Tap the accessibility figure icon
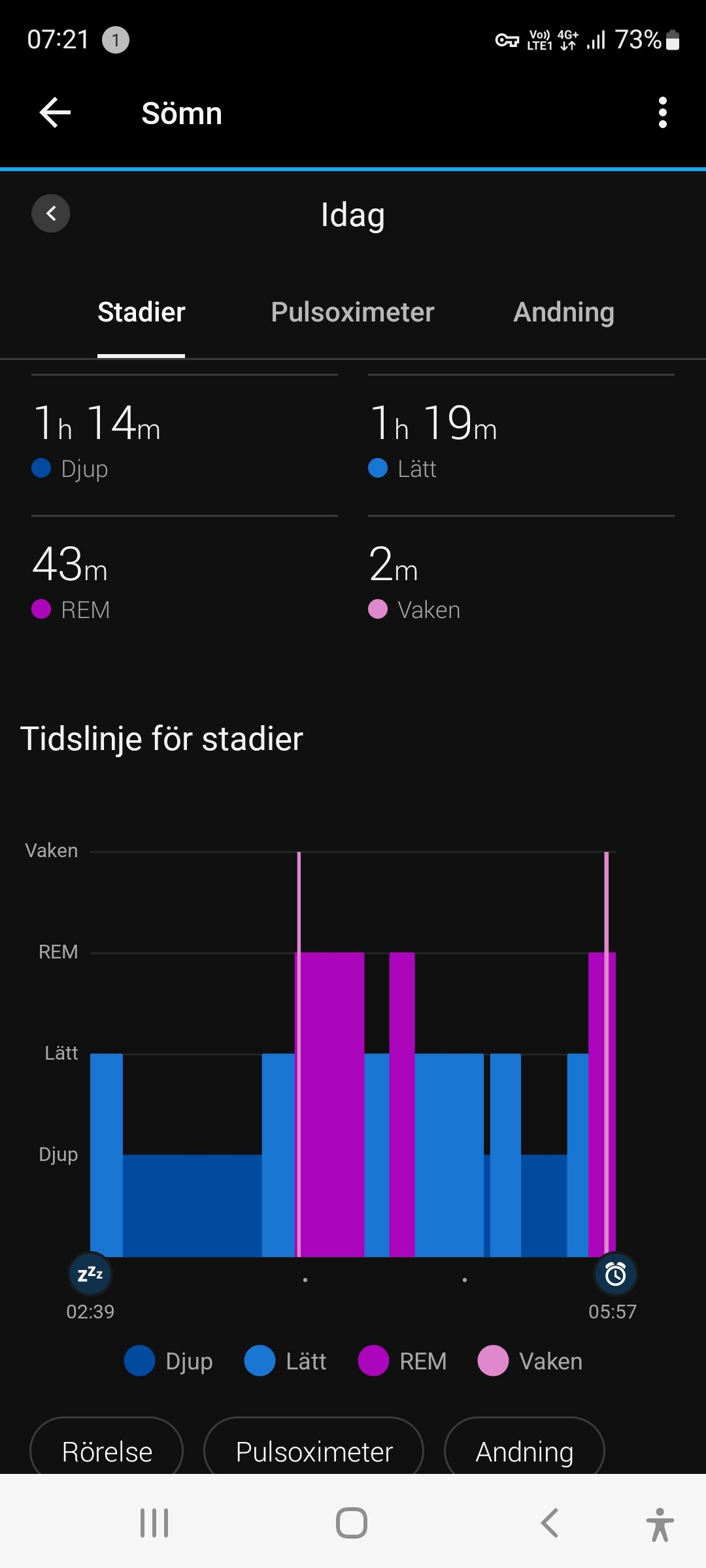 click(660, 1524)
